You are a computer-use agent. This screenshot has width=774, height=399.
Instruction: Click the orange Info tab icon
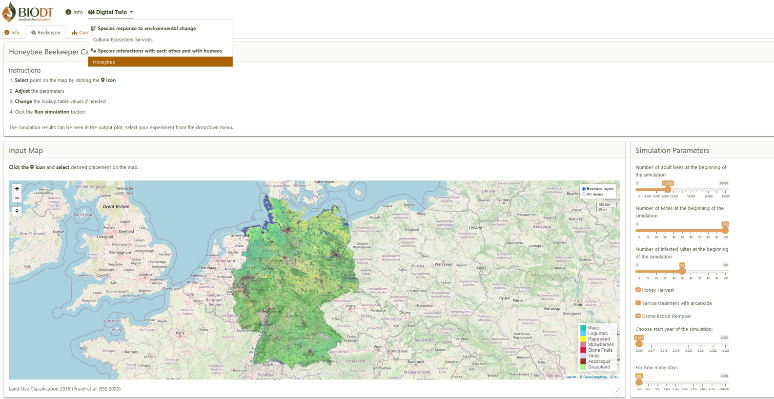pyautogui.click(x=7, y=33)
